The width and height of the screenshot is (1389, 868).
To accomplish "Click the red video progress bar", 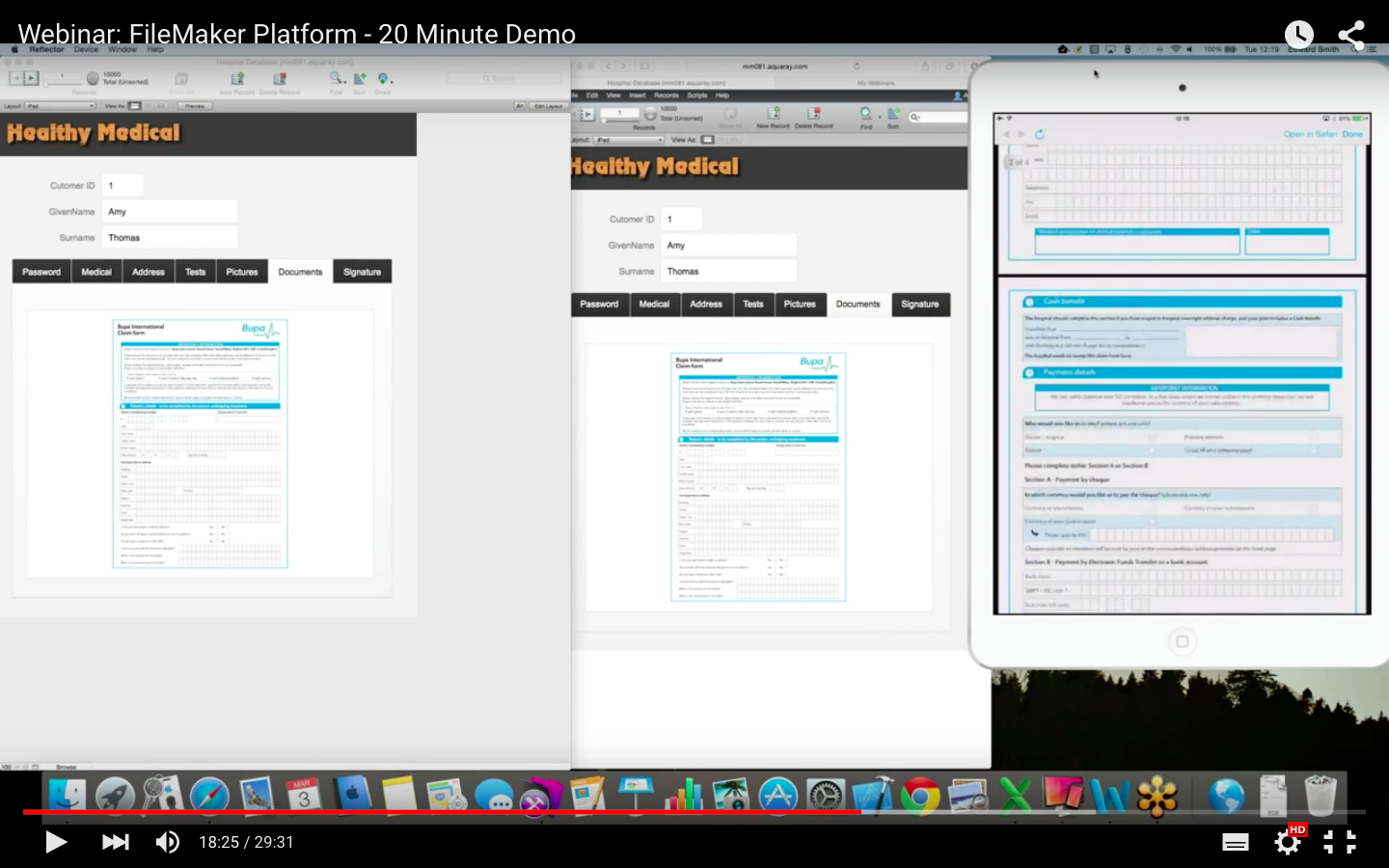I will click(x=442, y=812).
